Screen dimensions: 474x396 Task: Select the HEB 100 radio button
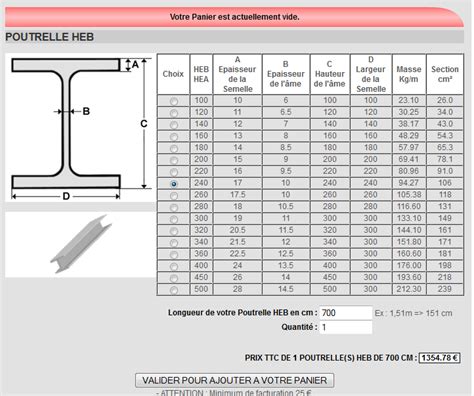pyautogui.click(x=174, y=101)
